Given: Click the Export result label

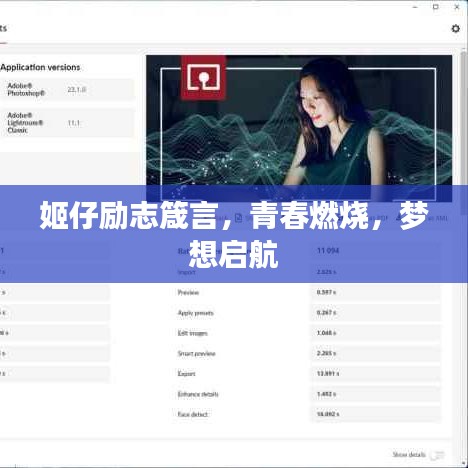Looking at the screenshot, I should [186, 374].
